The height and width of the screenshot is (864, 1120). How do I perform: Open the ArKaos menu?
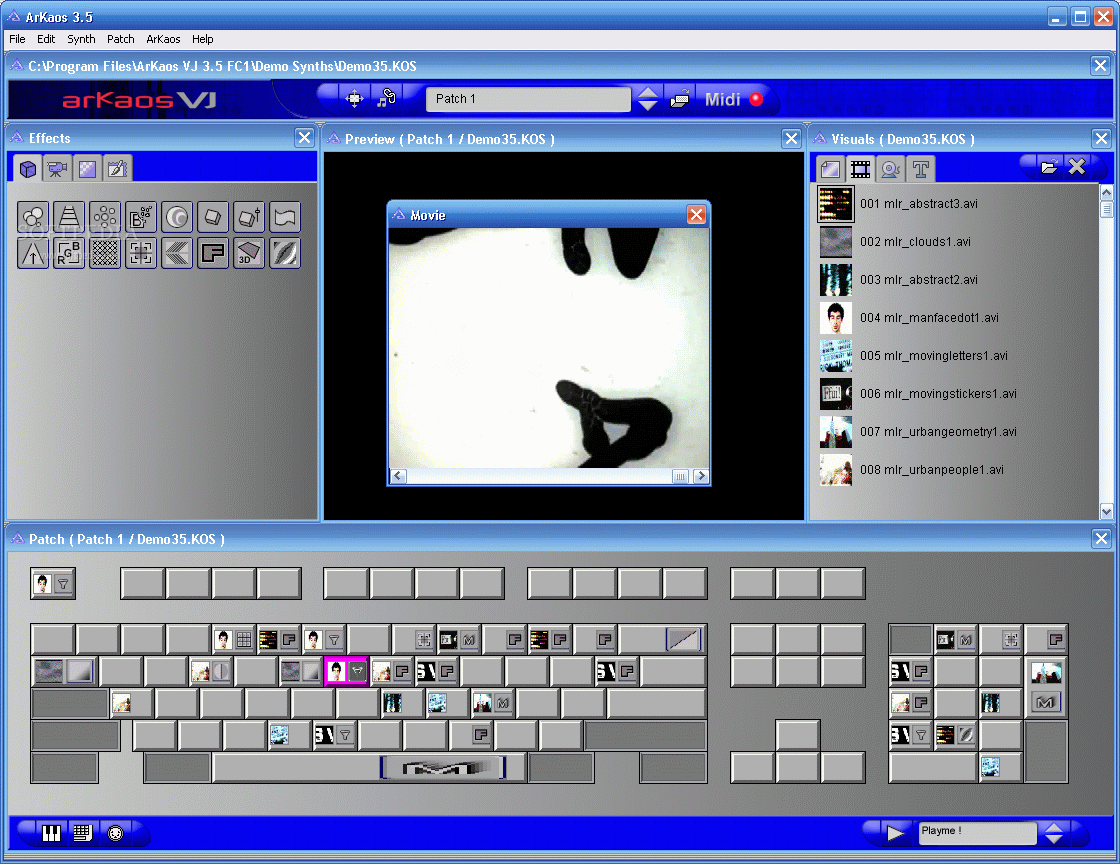click(163, 39)
